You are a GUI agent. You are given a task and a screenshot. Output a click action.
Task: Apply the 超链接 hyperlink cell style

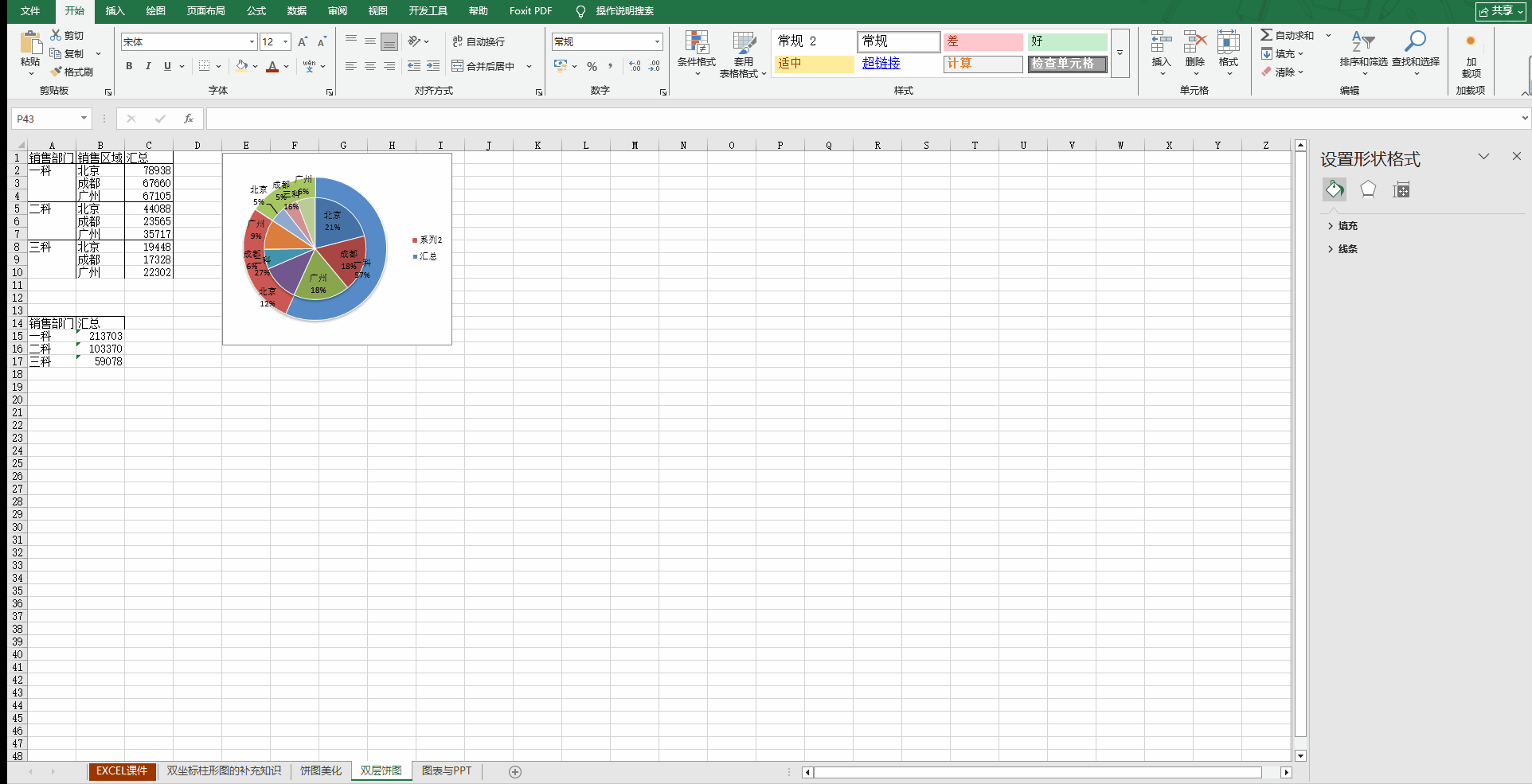(x=881, y=63)
